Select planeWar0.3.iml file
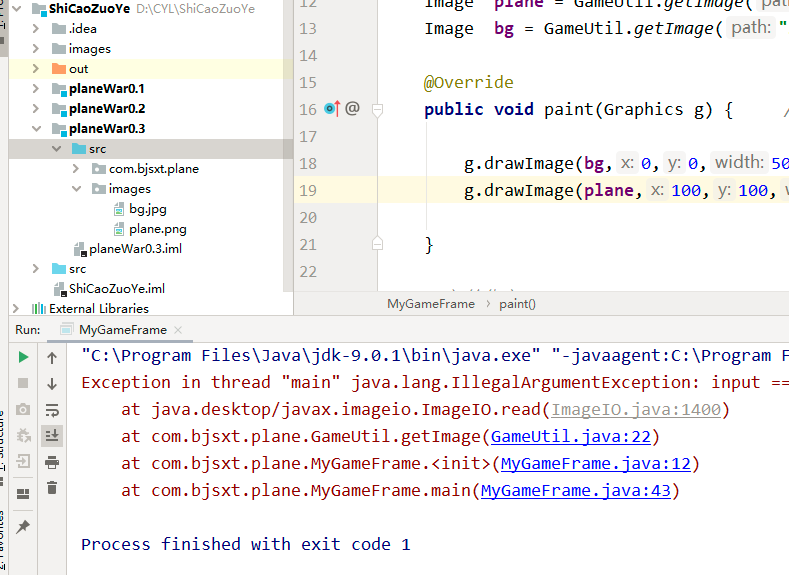This screenshot has width=789, height=575. pyautogui.click(x=135, y=249)
